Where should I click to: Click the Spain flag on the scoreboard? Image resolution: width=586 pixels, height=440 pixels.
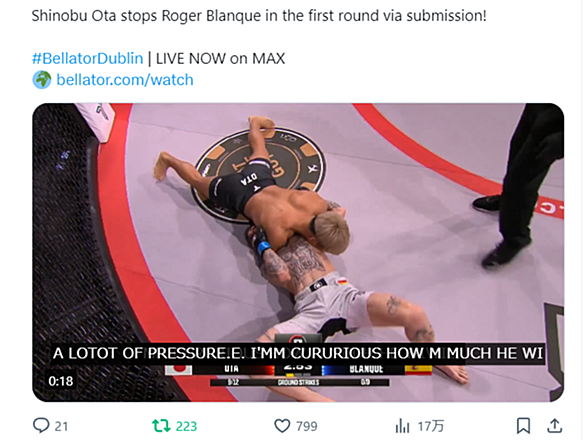coord(419,370)
